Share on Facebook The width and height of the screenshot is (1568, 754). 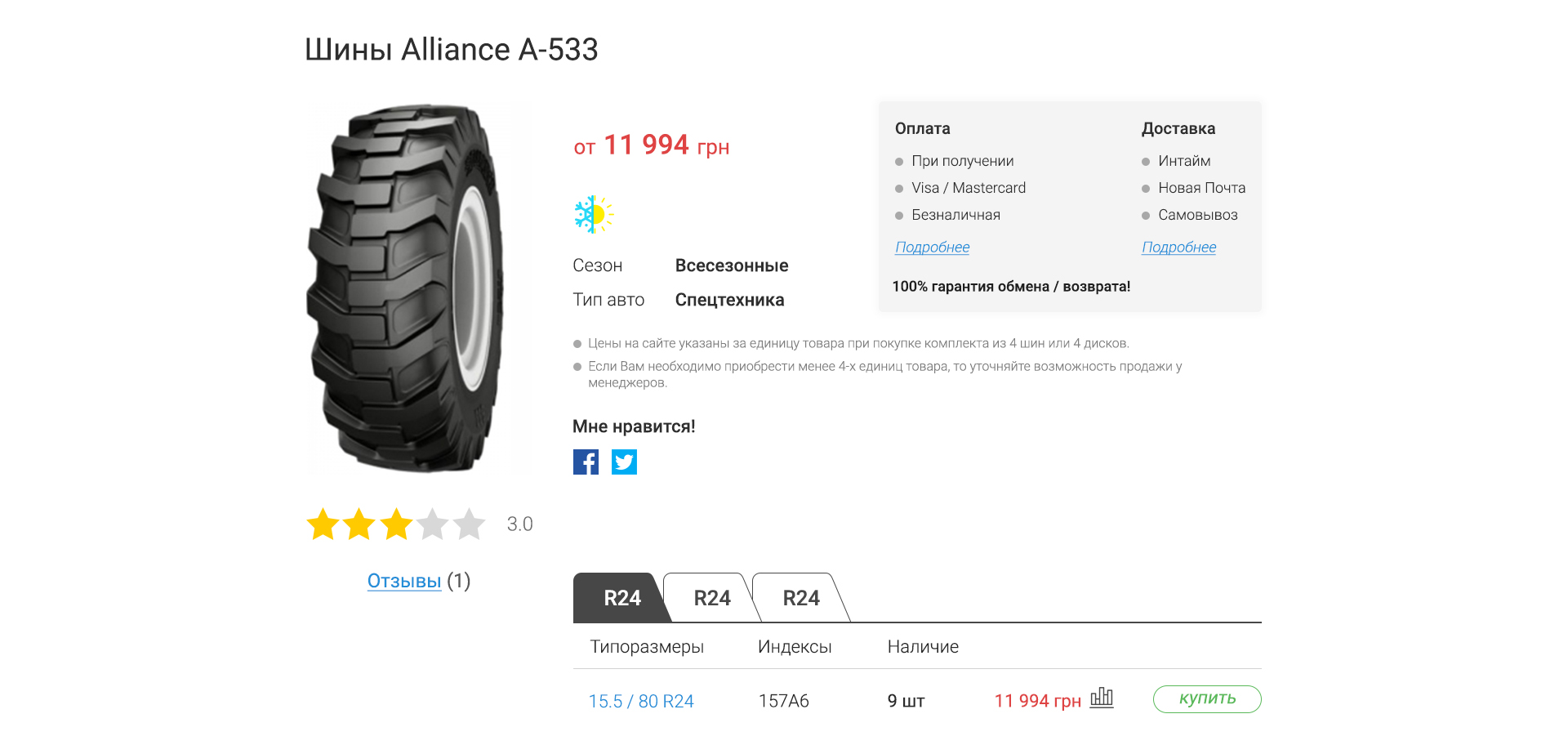click(586, 462)
